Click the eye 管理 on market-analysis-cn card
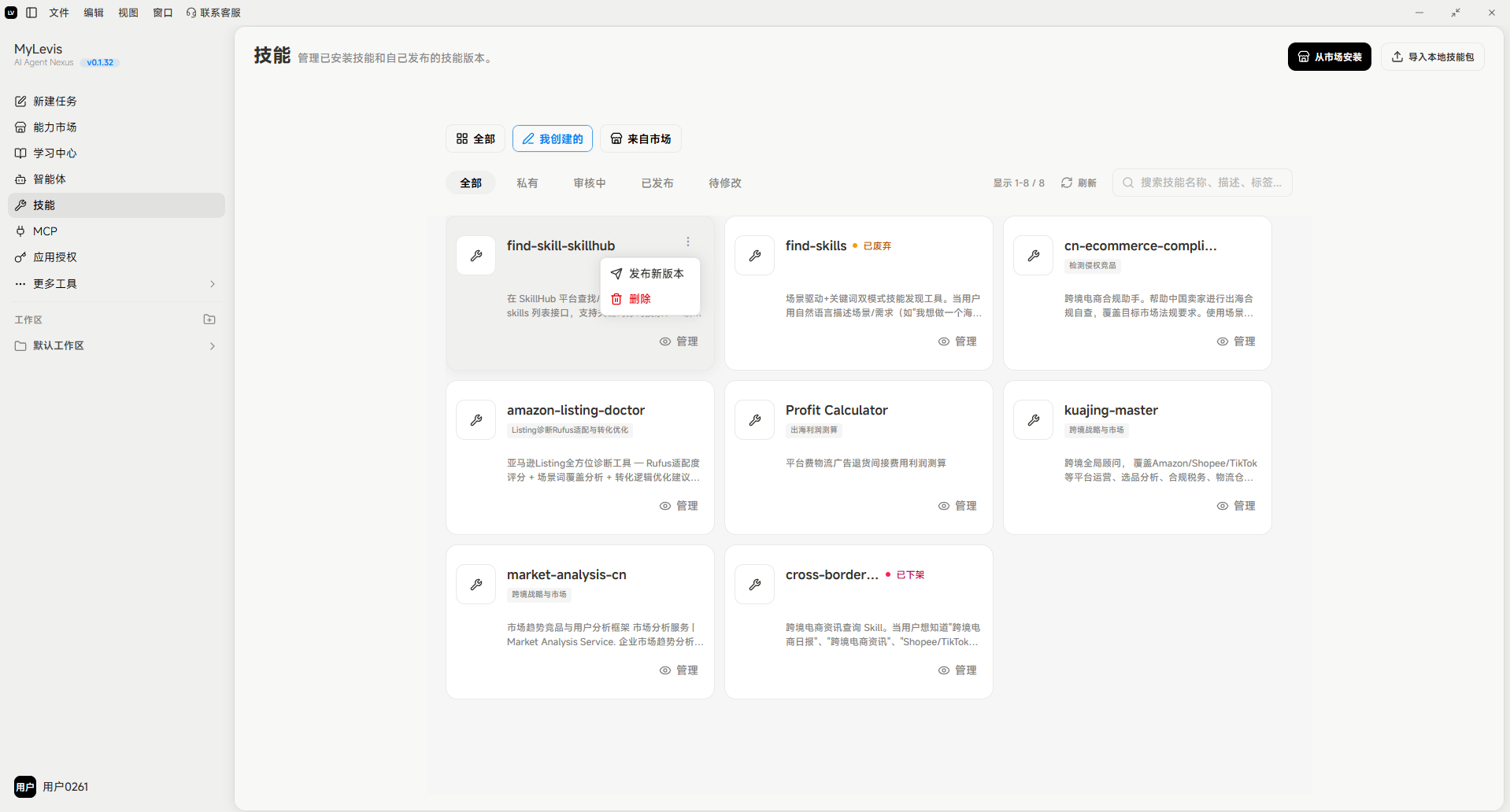Screen dimensions: 1510x812 [x=679, y=670]
